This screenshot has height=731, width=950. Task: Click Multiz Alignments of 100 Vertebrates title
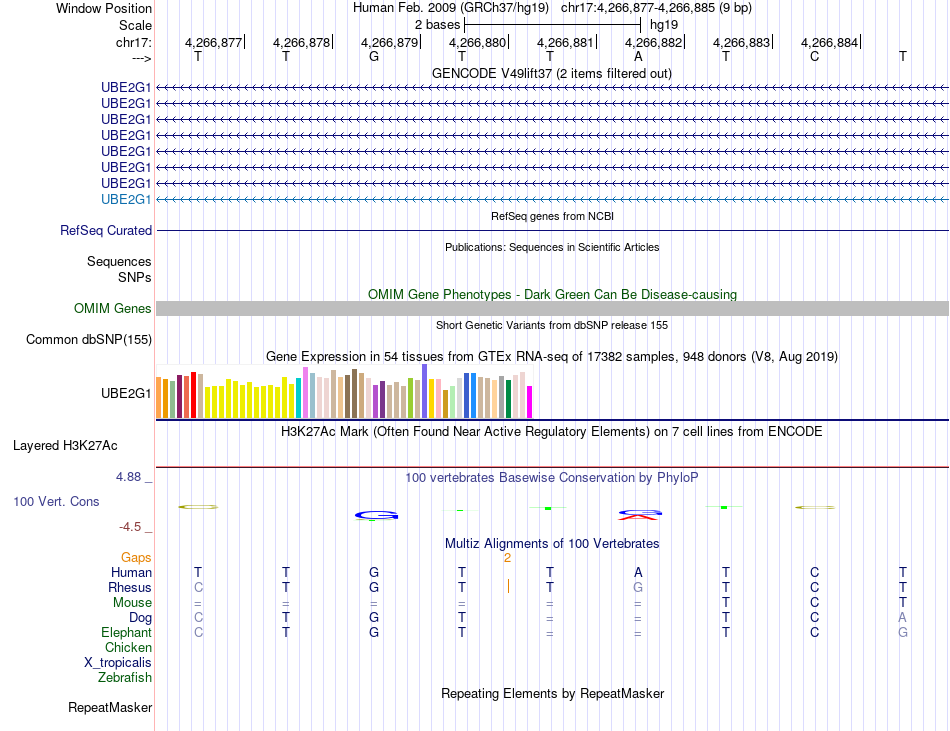point(552,544)
